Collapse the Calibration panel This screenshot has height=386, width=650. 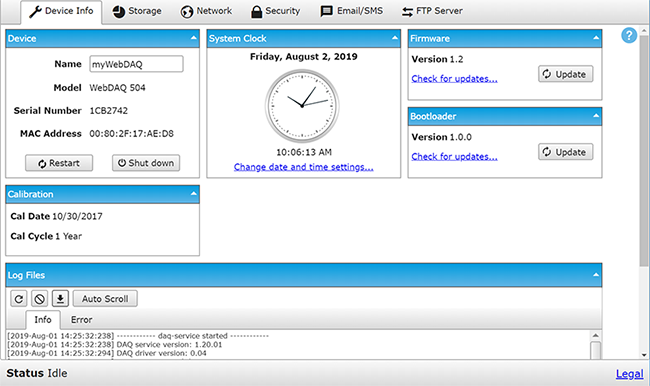click(194, 194)
